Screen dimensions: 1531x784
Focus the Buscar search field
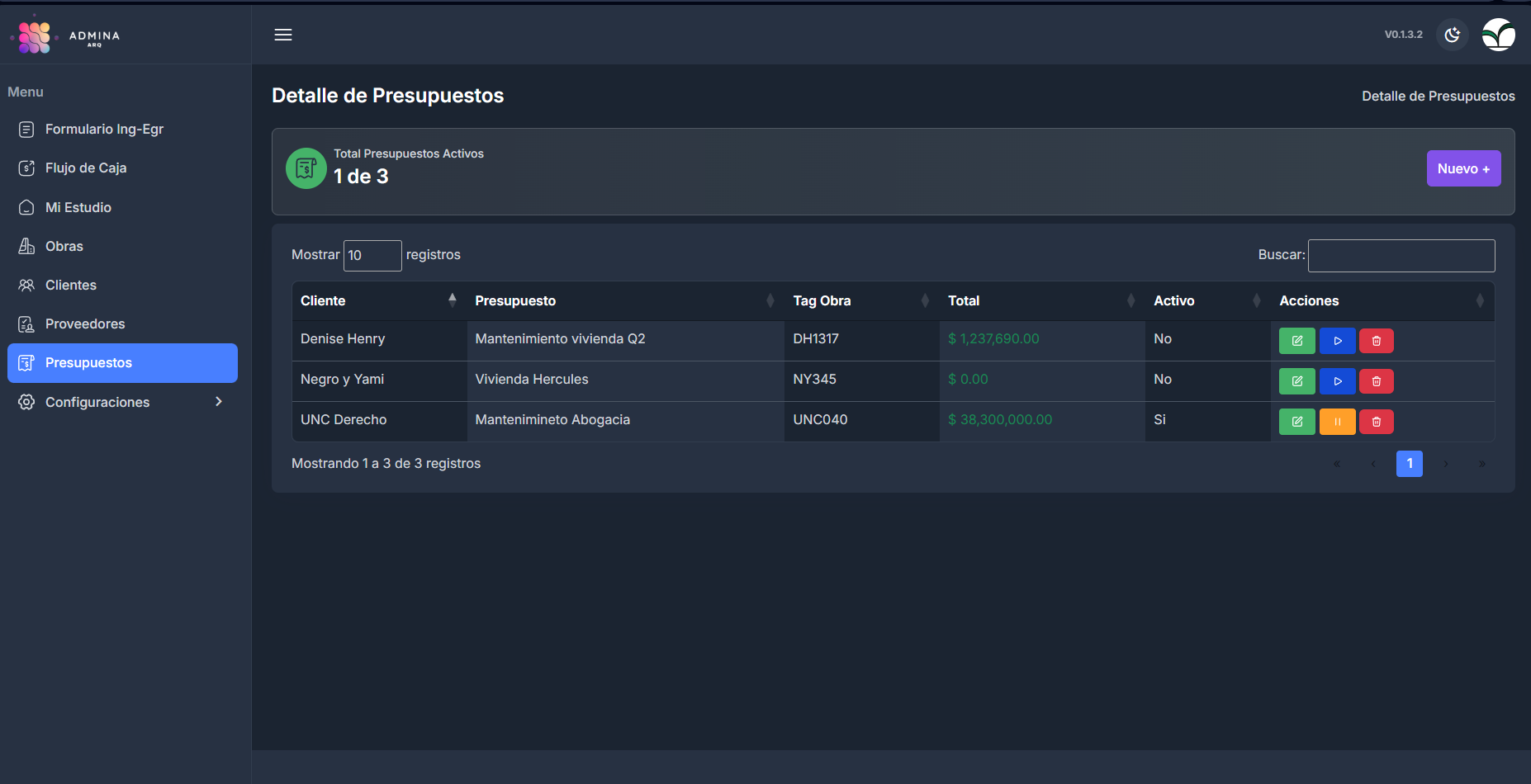(x=1401, y=256)
